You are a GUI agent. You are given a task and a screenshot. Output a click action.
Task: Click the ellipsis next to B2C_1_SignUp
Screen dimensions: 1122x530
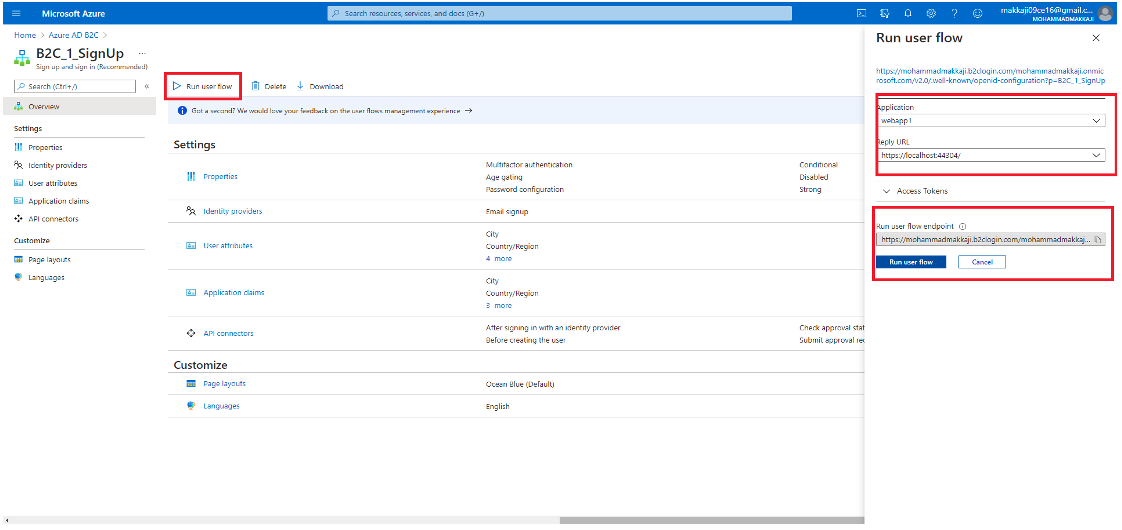click(x=142, y=54)
